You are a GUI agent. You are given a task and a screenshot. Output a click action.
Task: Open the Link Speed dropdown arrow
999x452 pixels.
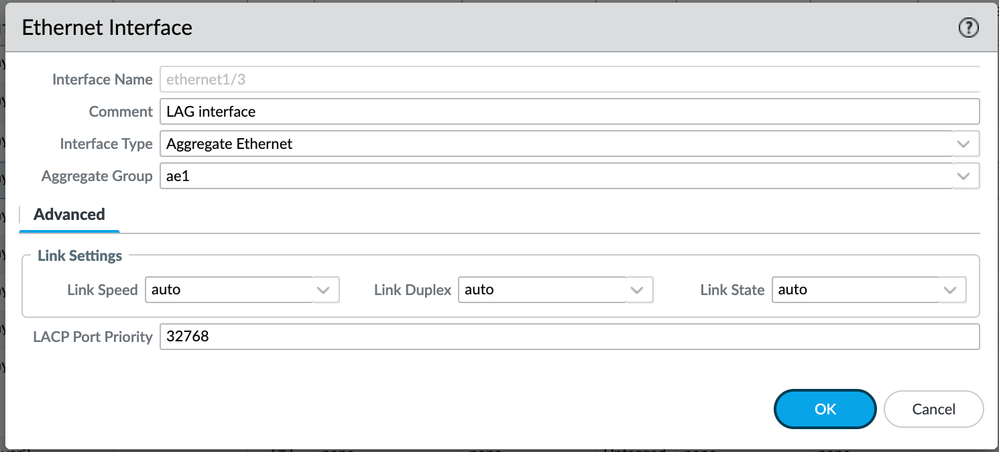(x=324, y=290)
